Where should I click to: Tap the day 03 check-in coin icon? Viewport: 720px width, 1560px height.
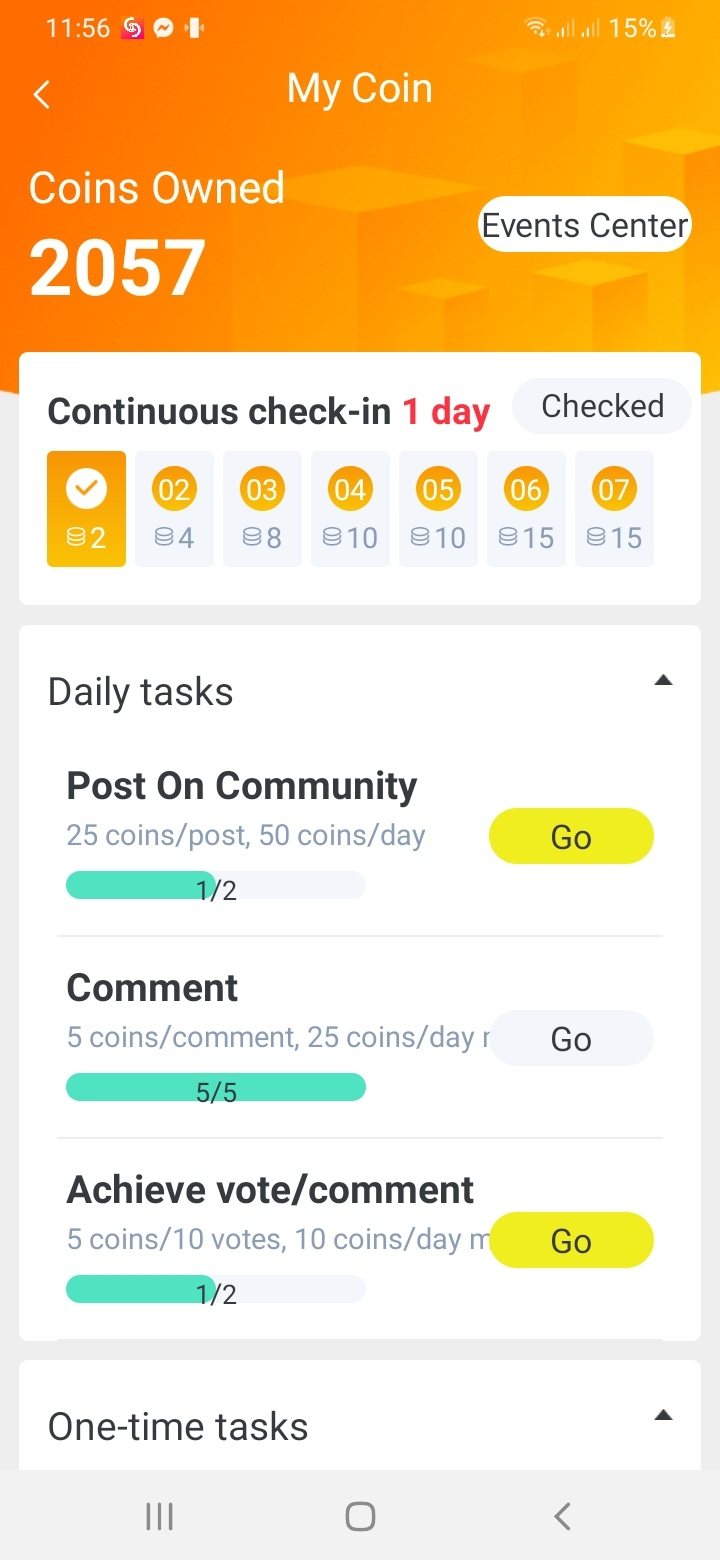click(262, 490)
